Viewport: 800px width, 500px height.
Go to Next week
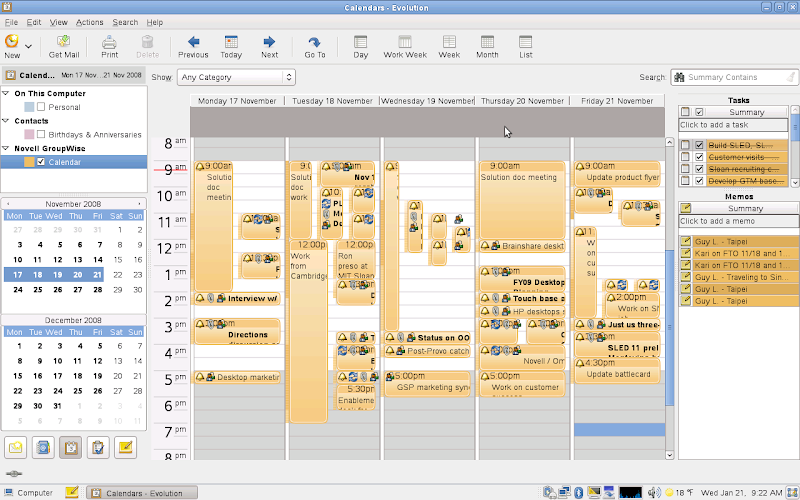(269, 46)
